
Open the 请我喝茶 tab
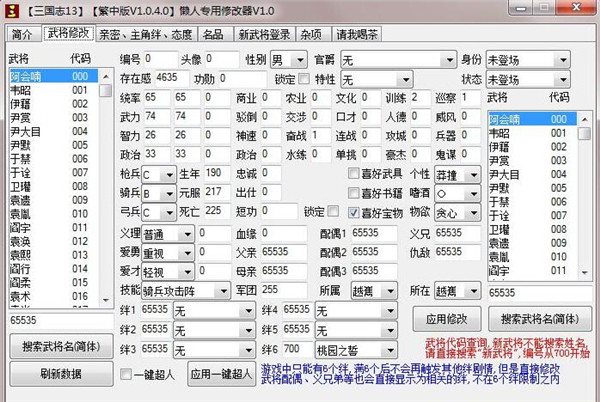click(357, 34)
